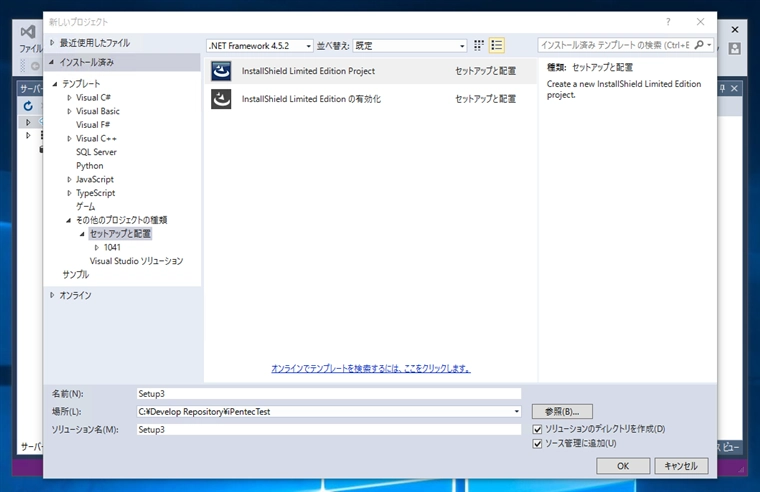
Task: Select Python template category
Action: (x=90, y=165)
